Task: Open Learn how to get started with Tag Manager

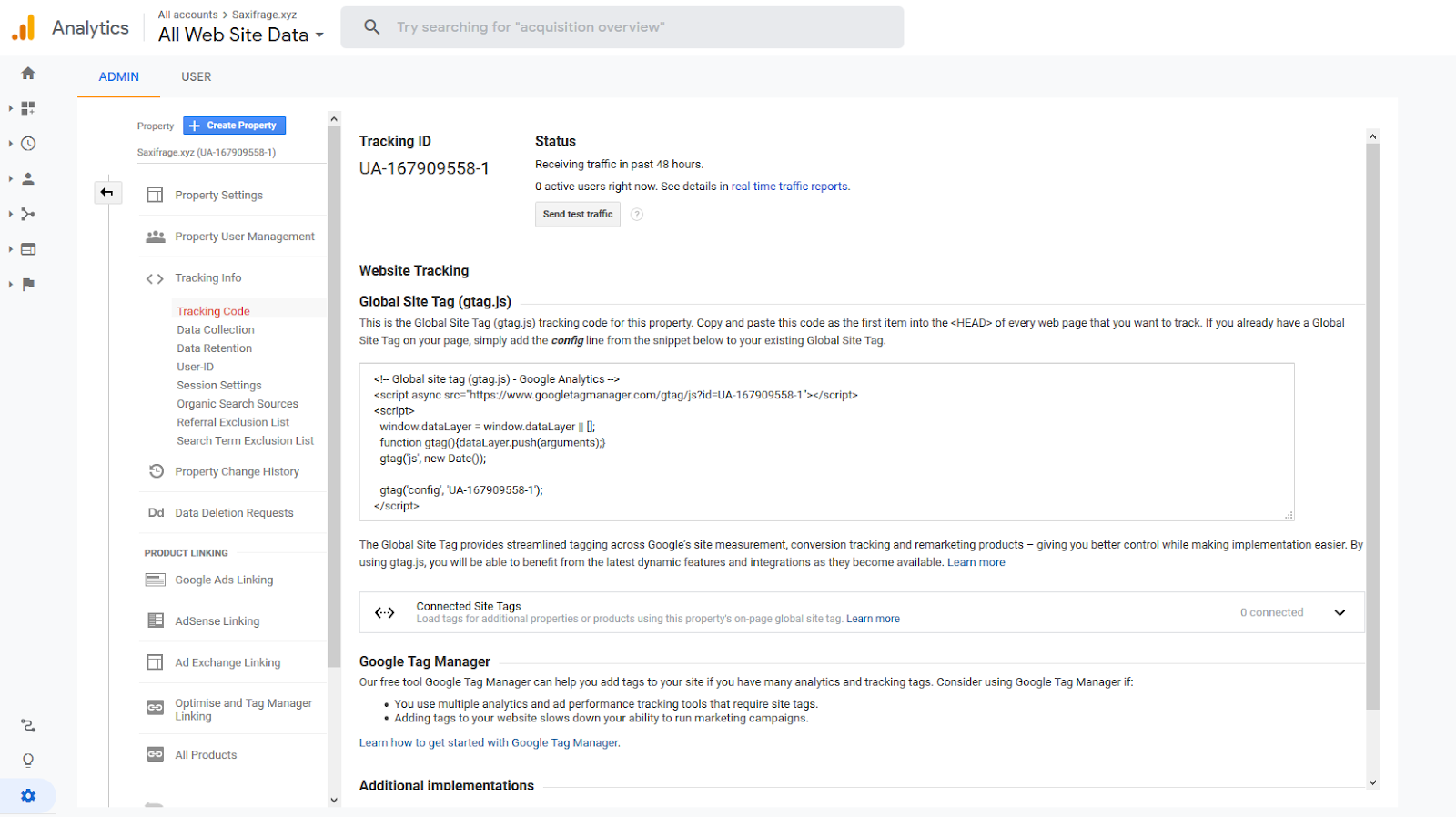Action: (x=490, y=742)
